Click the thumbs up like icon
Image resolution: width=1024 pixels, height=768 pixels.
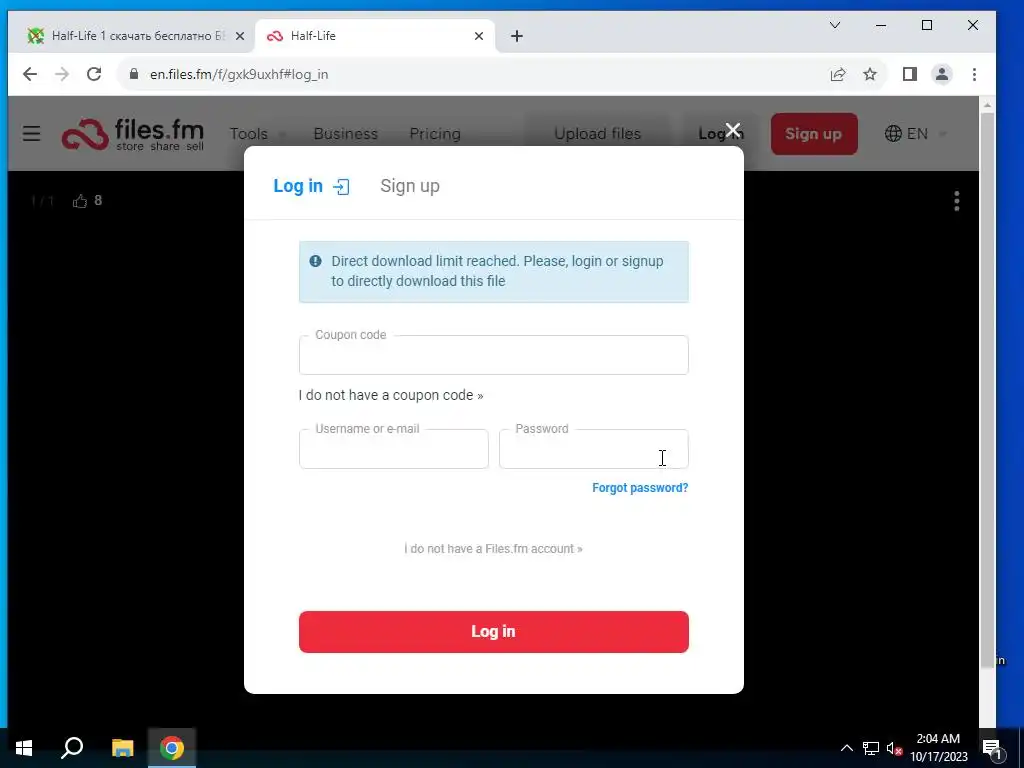80,201
